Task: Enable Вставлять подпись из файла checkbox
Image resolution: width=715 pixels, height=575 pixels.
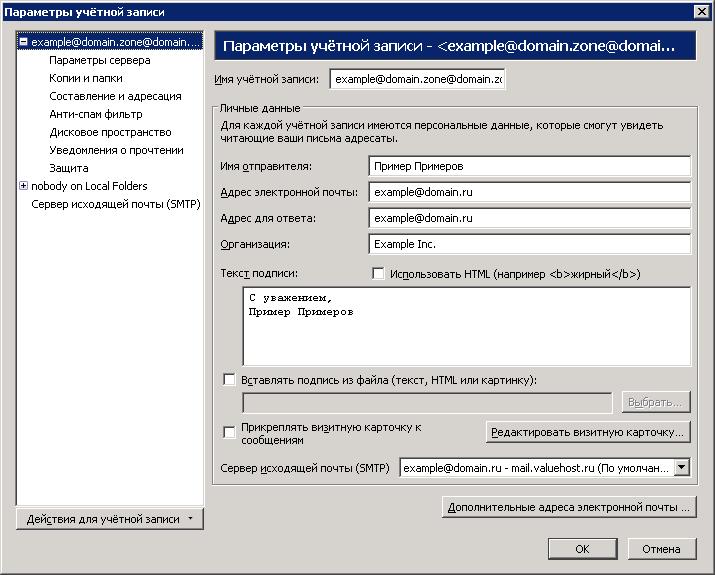Action: click(229, 380)
